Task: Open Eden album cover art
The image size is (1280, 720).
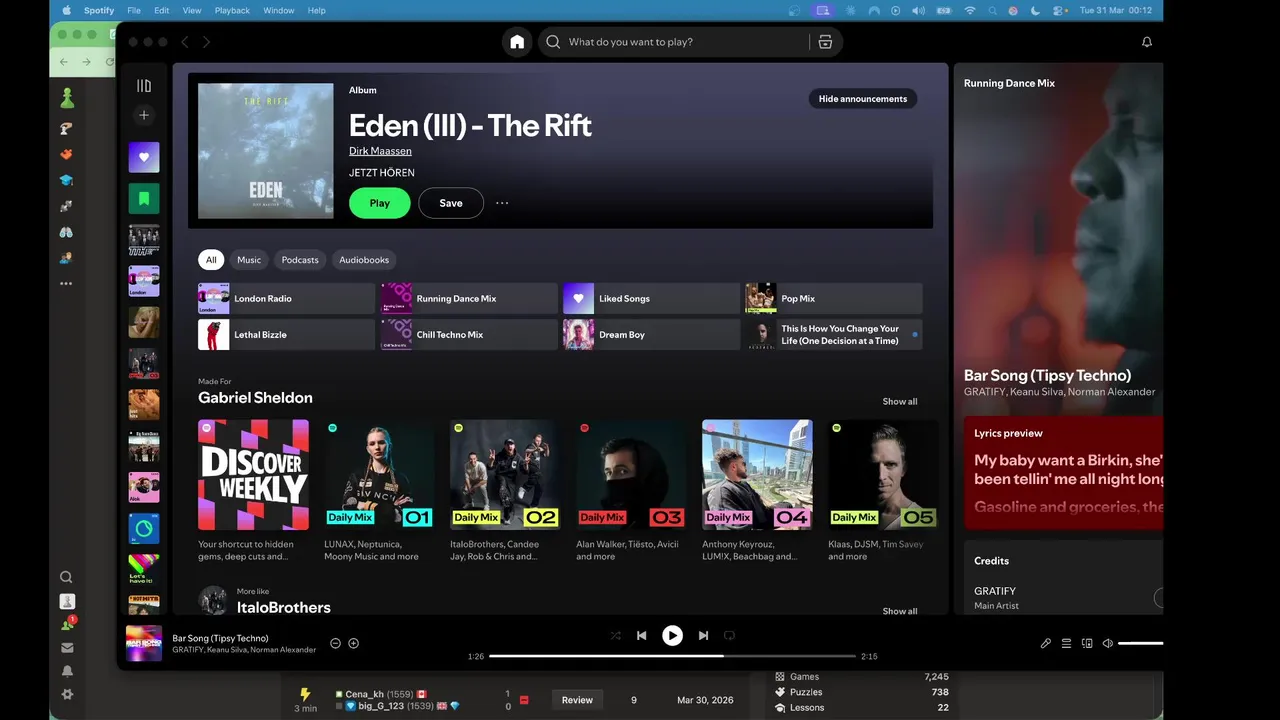Action: pos(266,151)
